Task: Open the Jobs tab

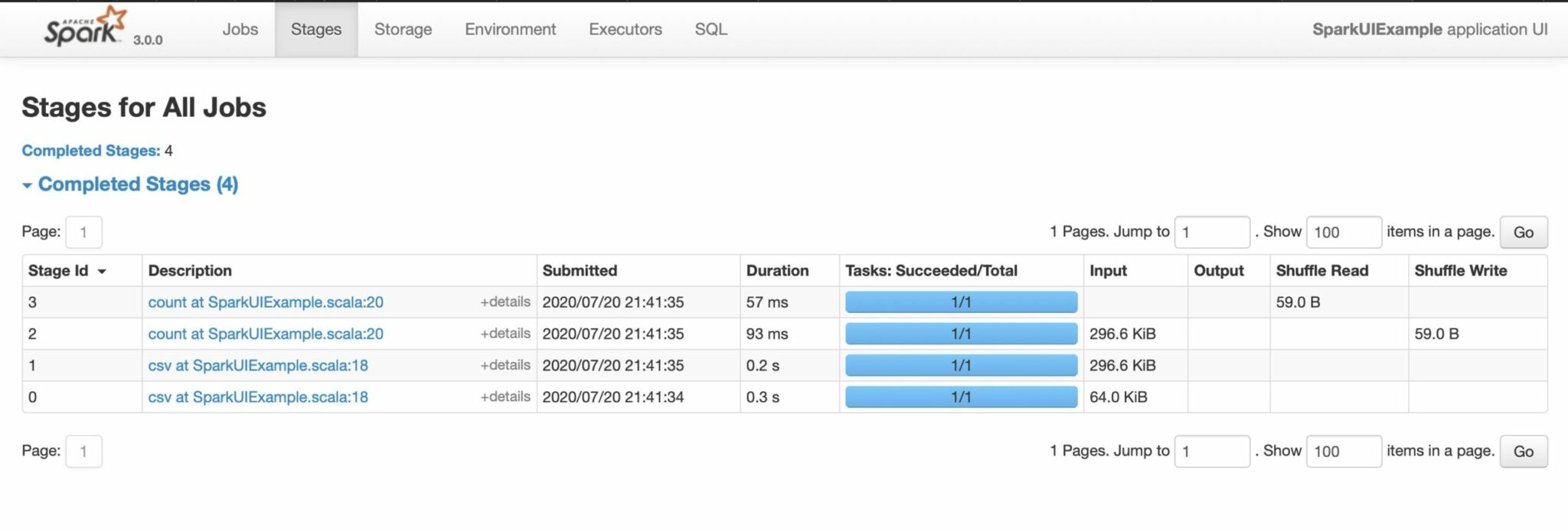Action: coord(240,29)
